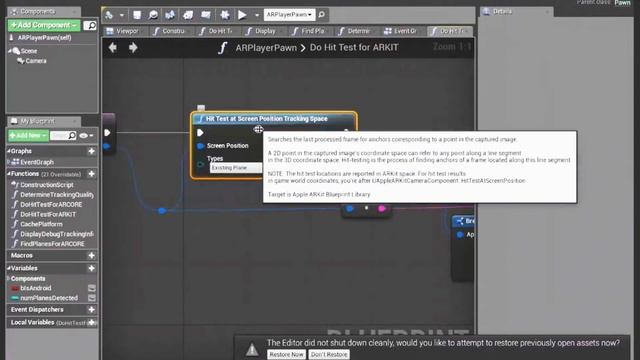Open DoHitTestForARKIT function
640x360 pixels.
tap(48, 214)
